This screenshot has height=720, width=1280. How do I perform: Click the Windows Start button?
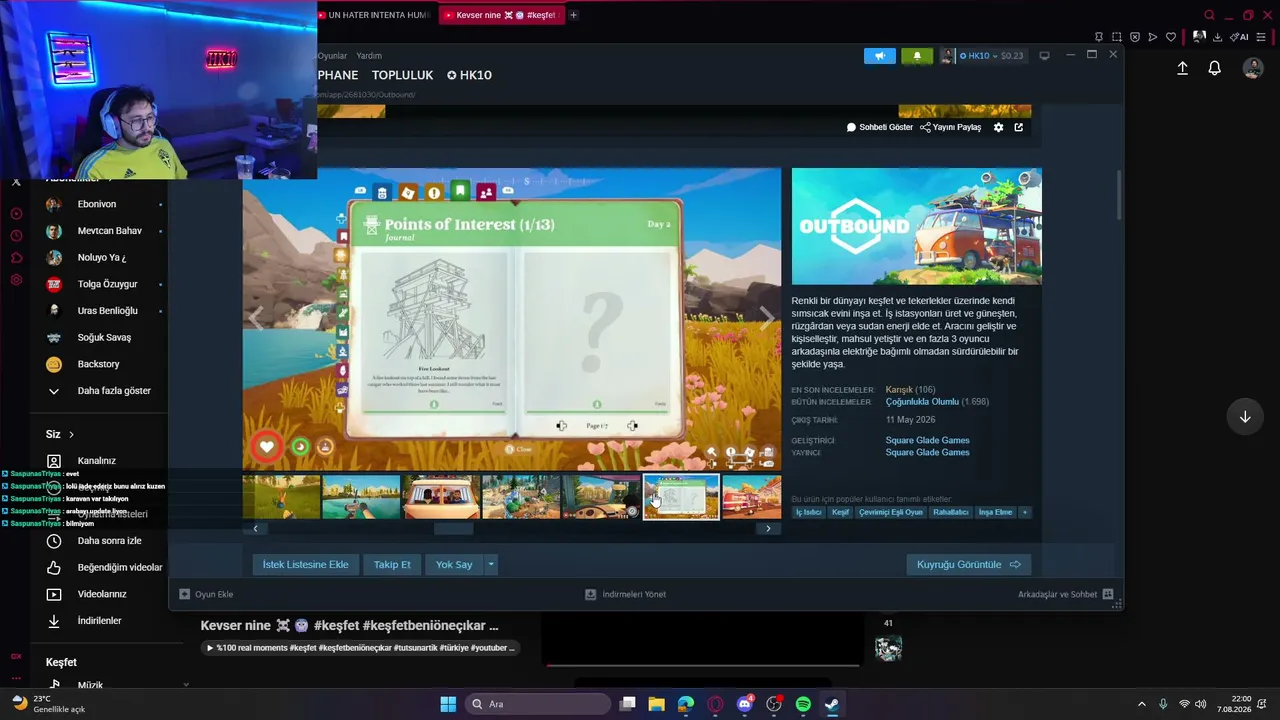click(448, 704)
